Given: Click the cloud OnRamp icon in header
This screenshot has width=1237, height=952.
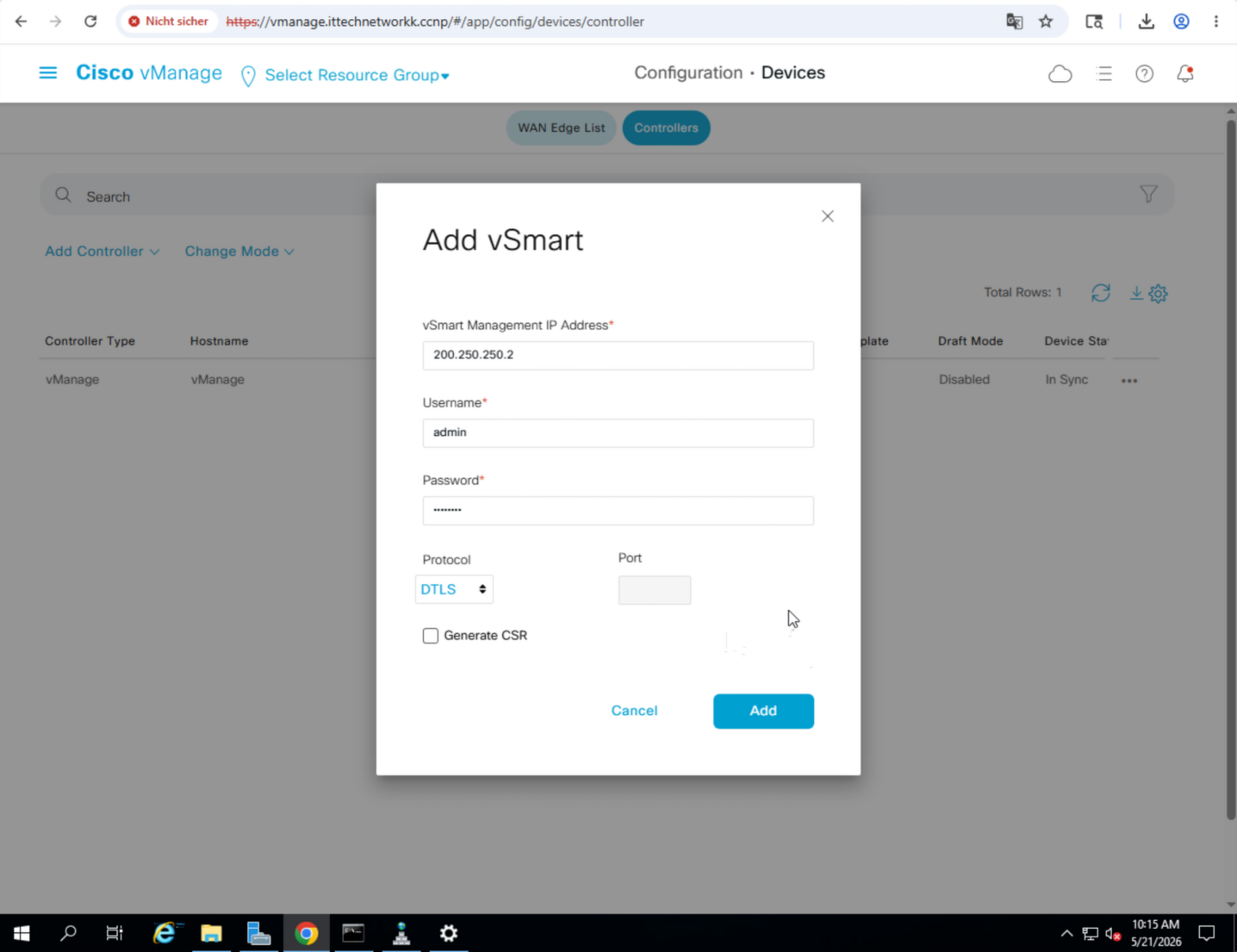Looking at the screenshot, I should pos(1060,74).
